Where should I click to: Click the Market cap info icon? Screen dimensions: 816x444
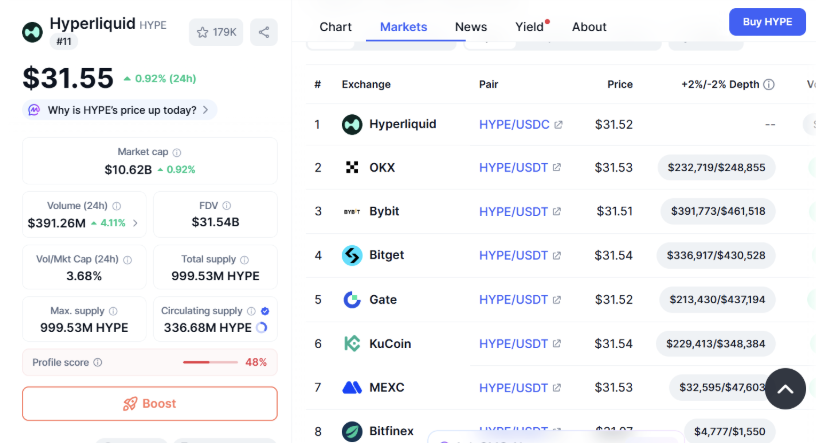177,152
